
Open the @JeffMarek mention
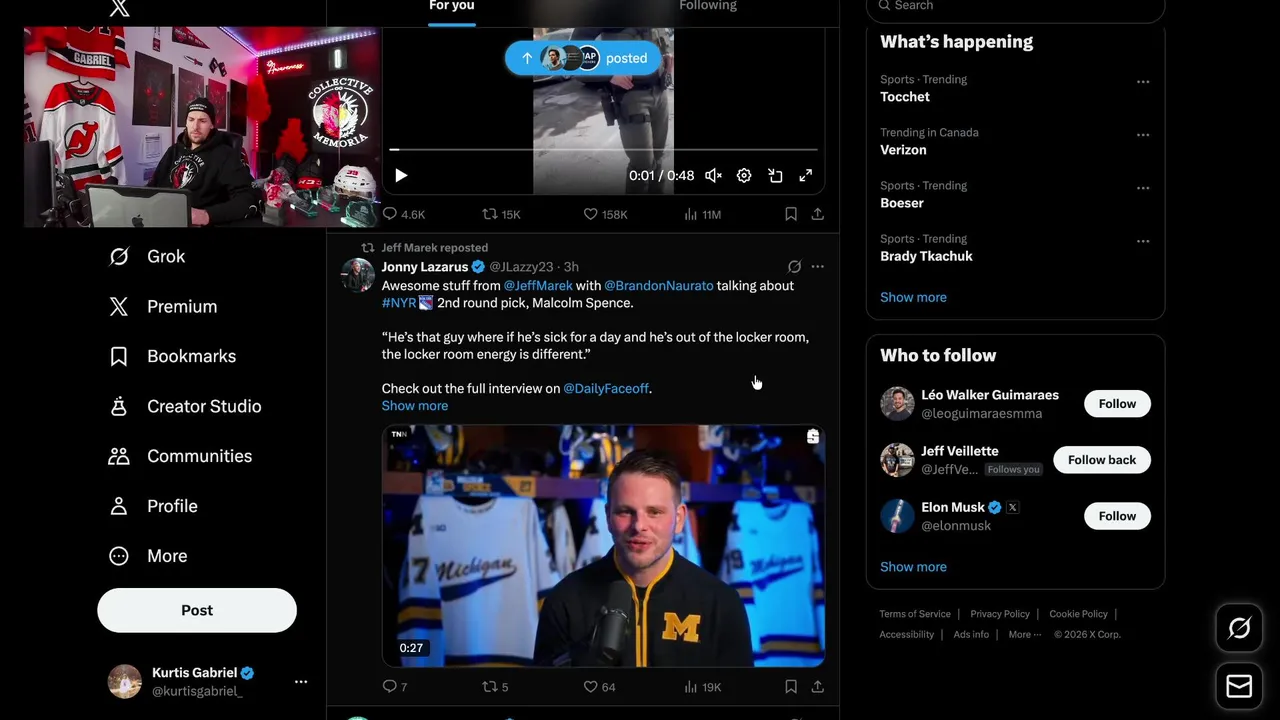pyautogui.click(x=538, y=286)
